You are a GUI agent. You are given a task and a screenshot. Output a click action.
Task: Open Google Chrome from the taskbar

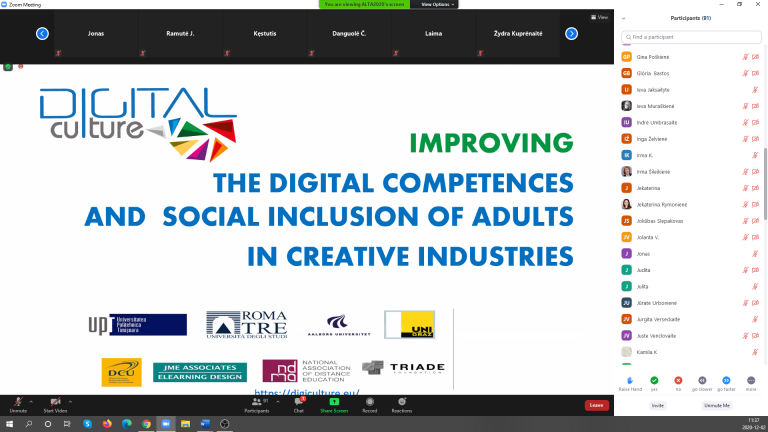coord(146,424)
